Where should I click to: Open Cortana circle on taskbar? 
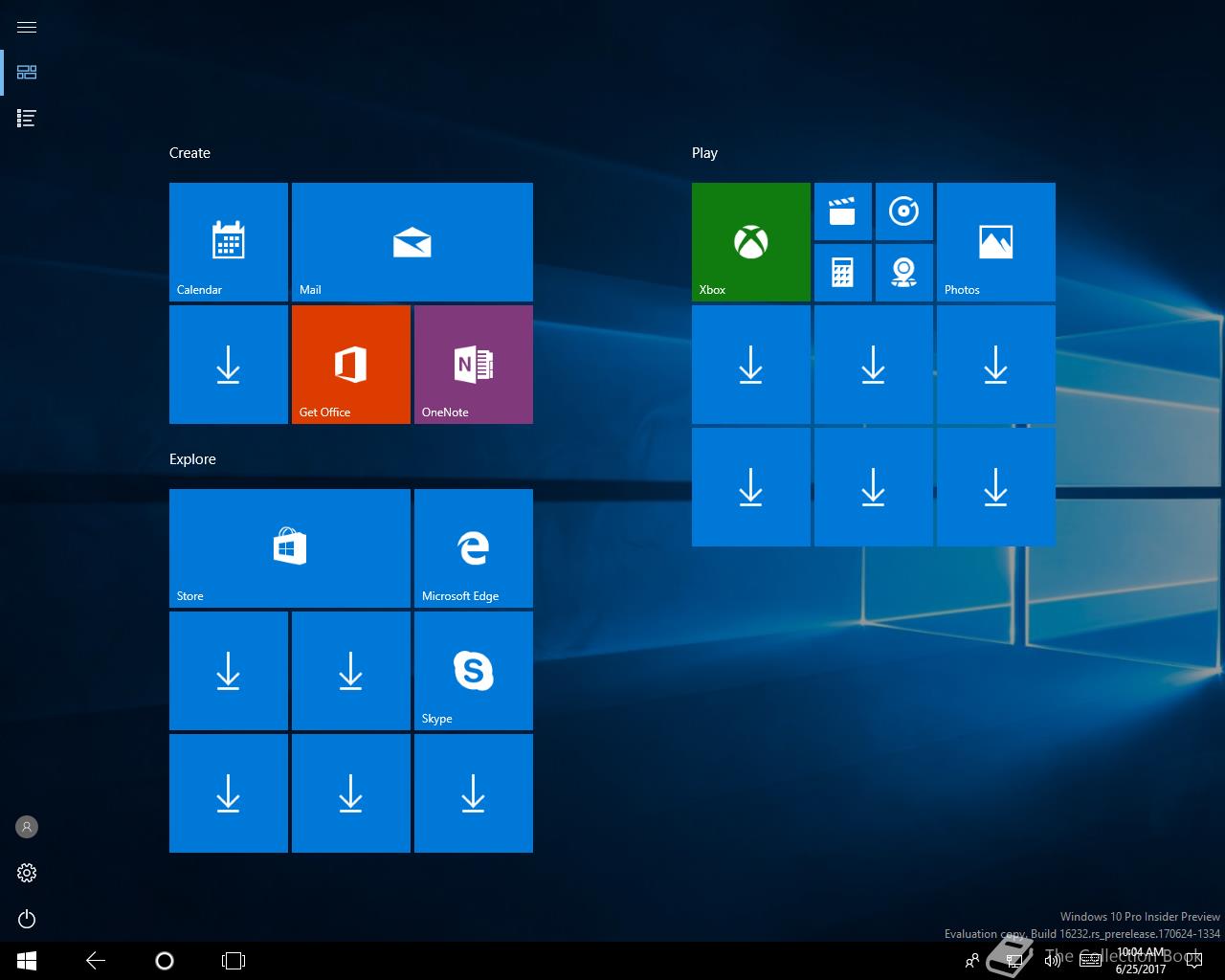coord(165,961)
